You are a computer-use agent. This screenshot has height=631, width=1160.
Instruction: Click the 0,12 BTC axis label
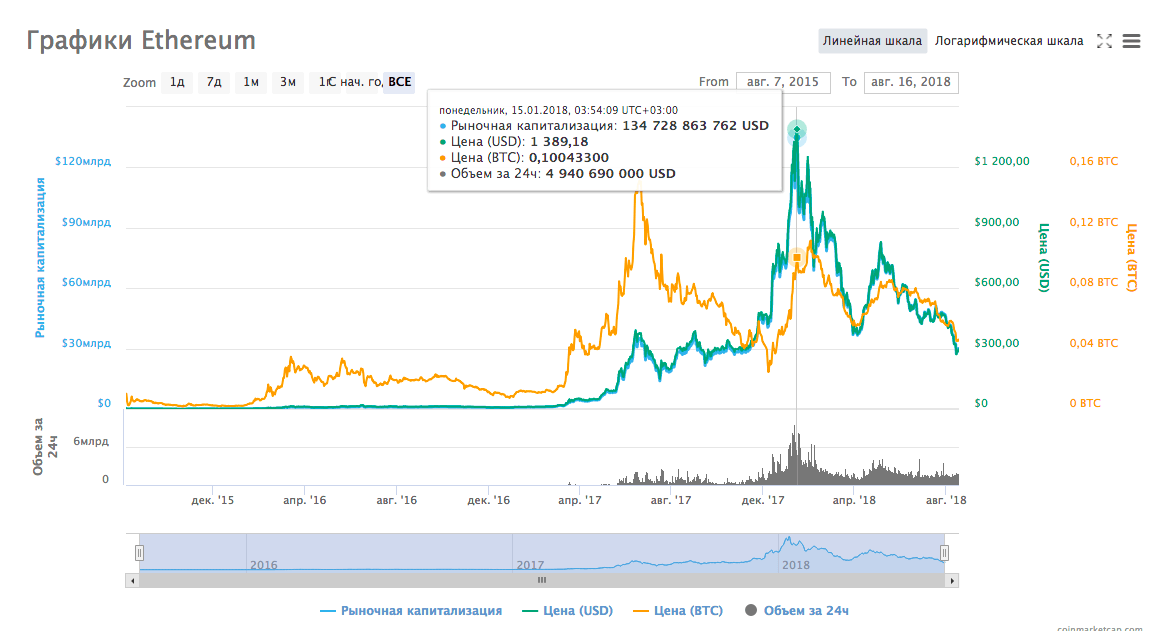[1094, 222]
